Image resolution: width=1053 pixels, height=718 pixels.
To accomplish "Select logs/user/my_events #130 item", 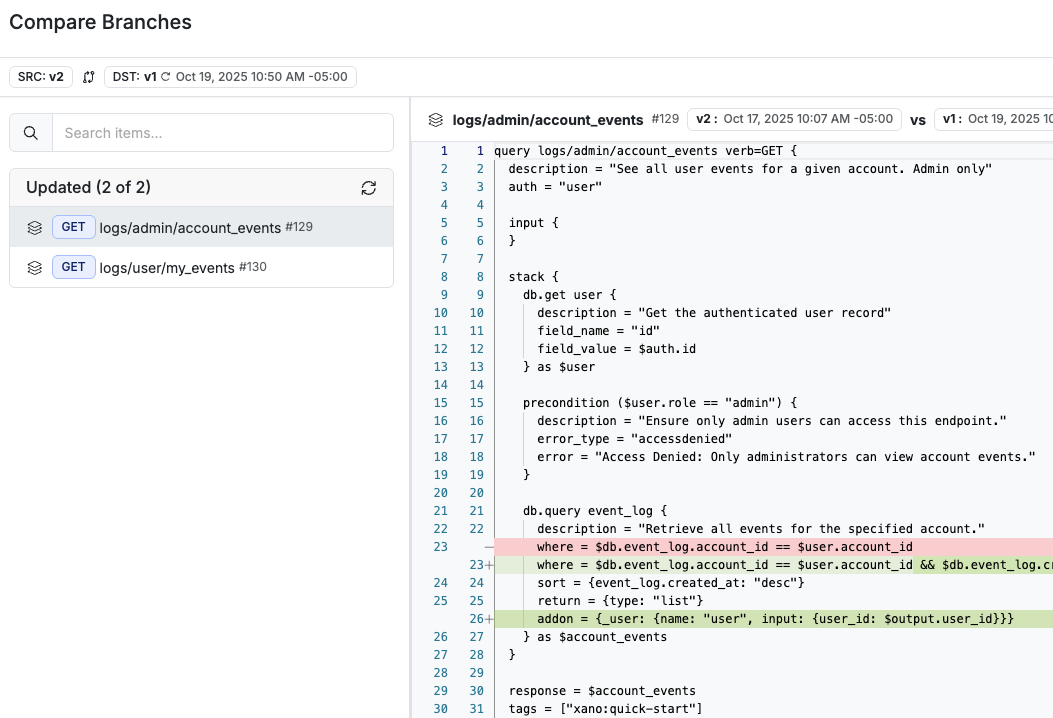I will click(201, 267).
